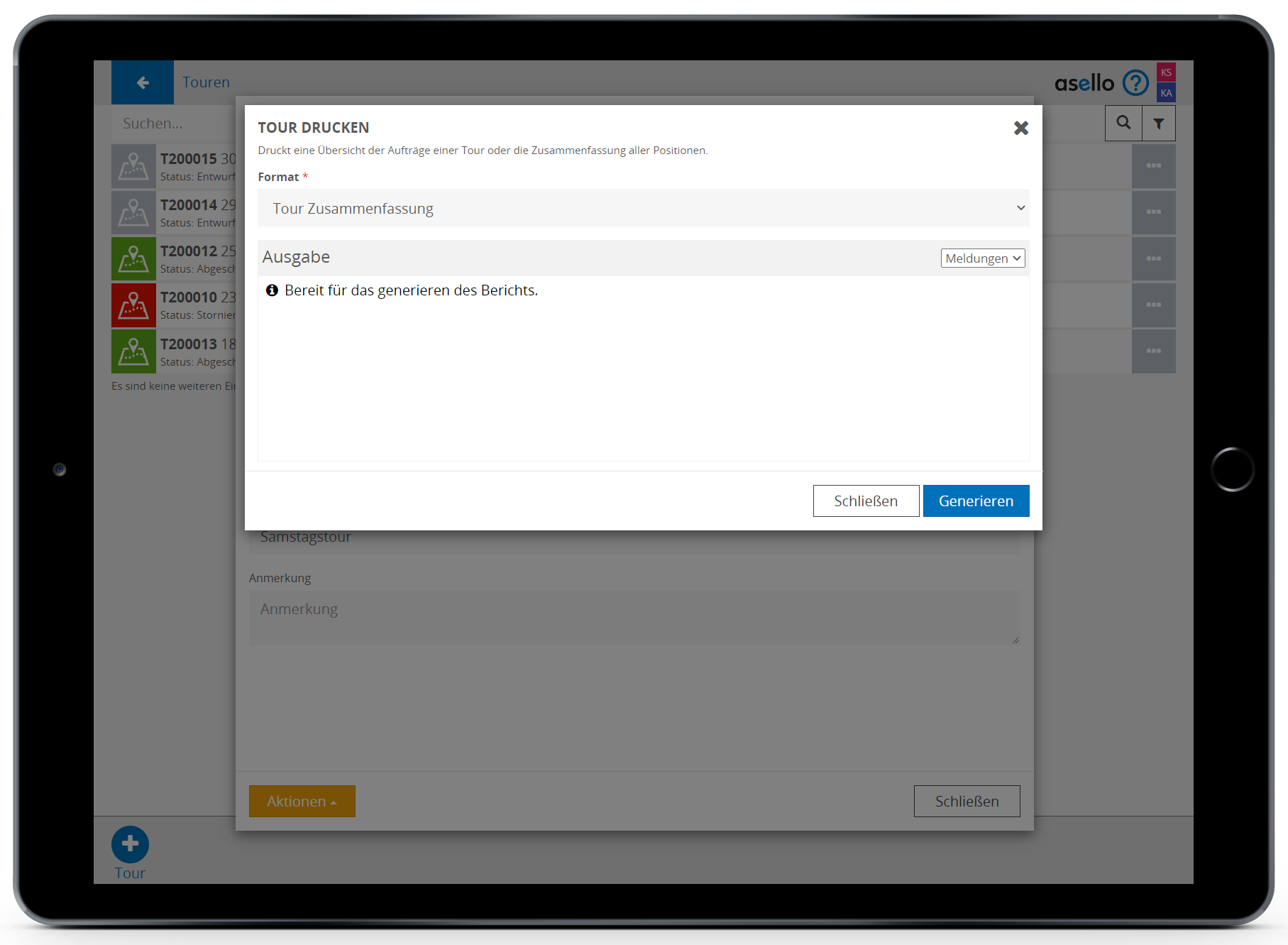This screenshot has height=945, width=1288.
Task: Open the Meldungen dropdown
Action: [982, 258]
